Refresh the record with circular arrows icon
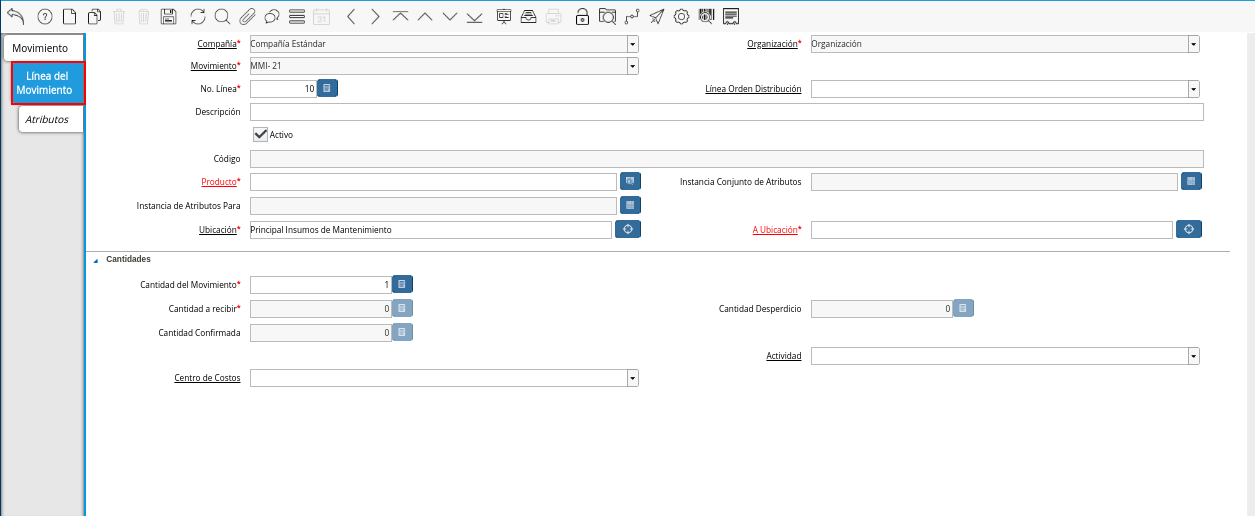 pos(198,16)
